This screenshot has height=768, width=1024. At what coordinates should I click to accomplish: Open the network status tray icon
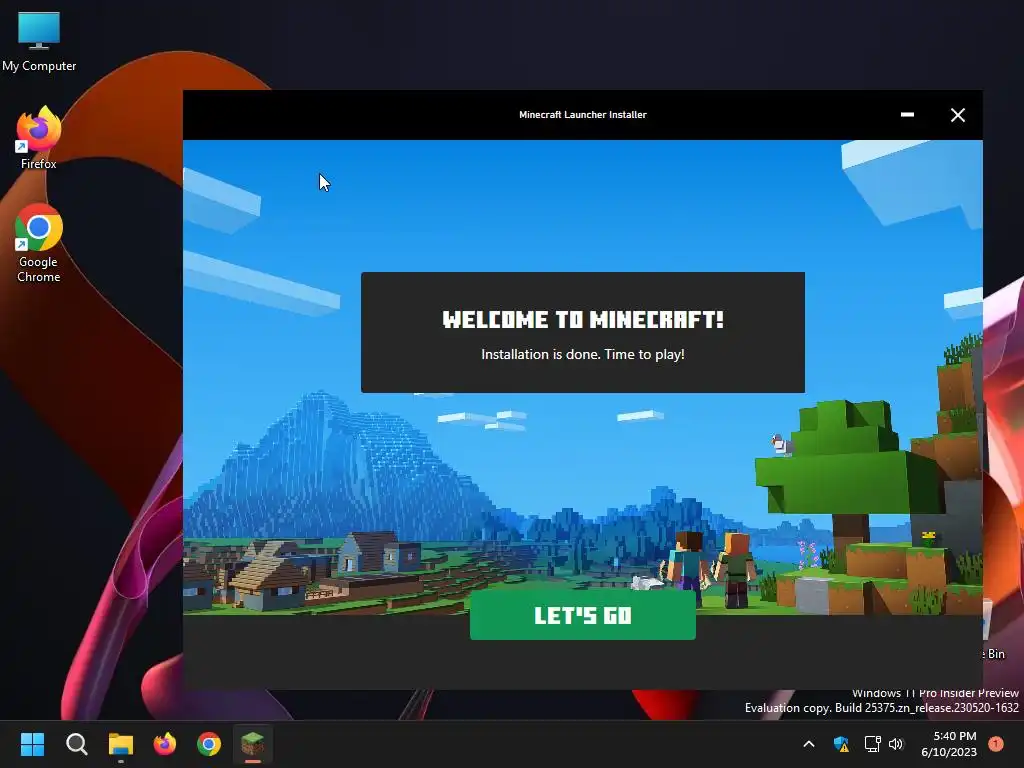pyautogui.click(x=872, y=744)
